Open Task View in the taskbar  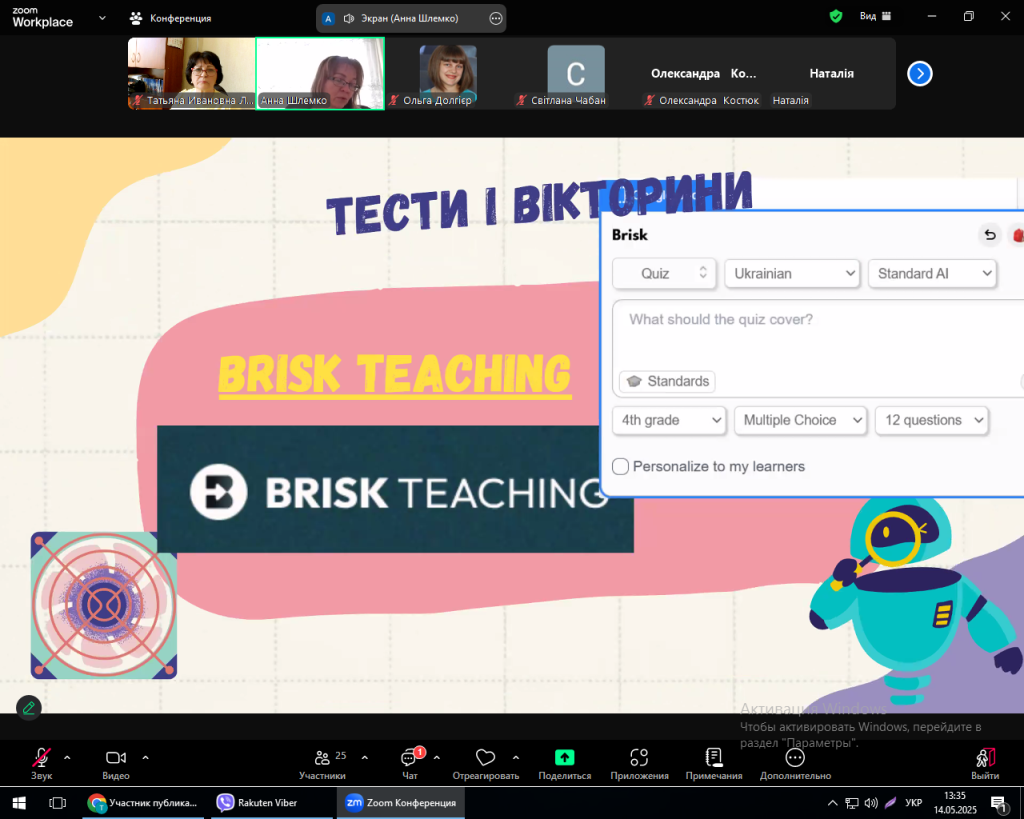click(x=57, y=803)
